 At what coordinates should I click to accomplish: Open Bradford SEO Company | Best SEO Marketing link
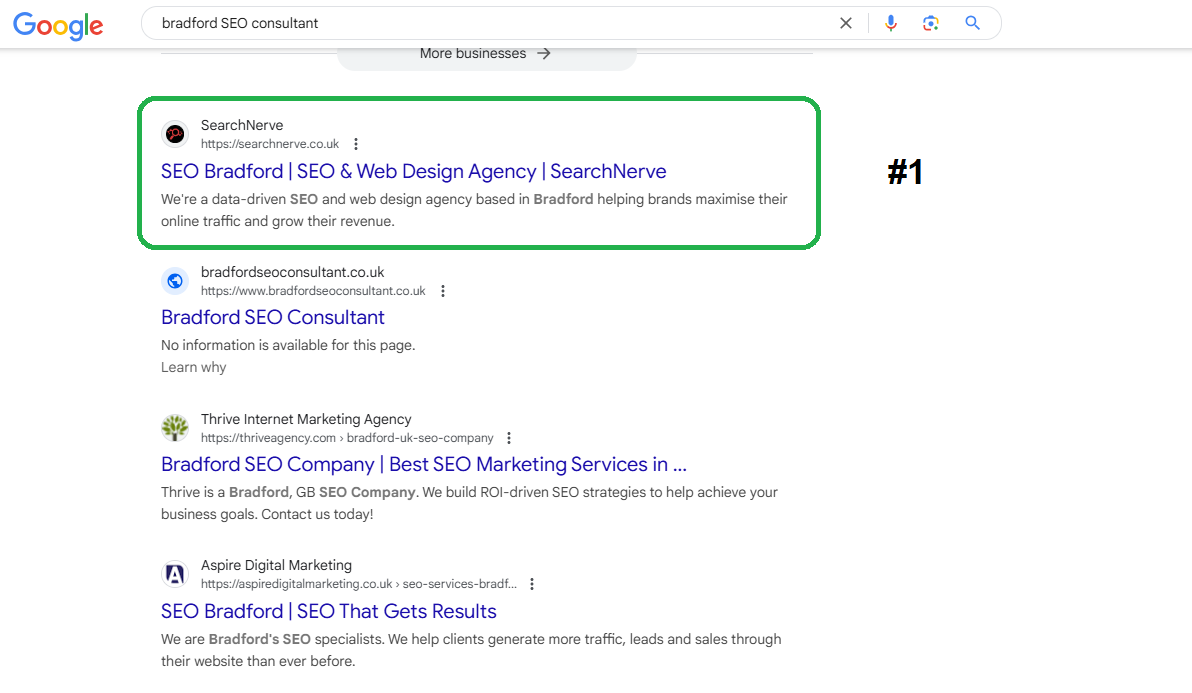coord(424,464)
